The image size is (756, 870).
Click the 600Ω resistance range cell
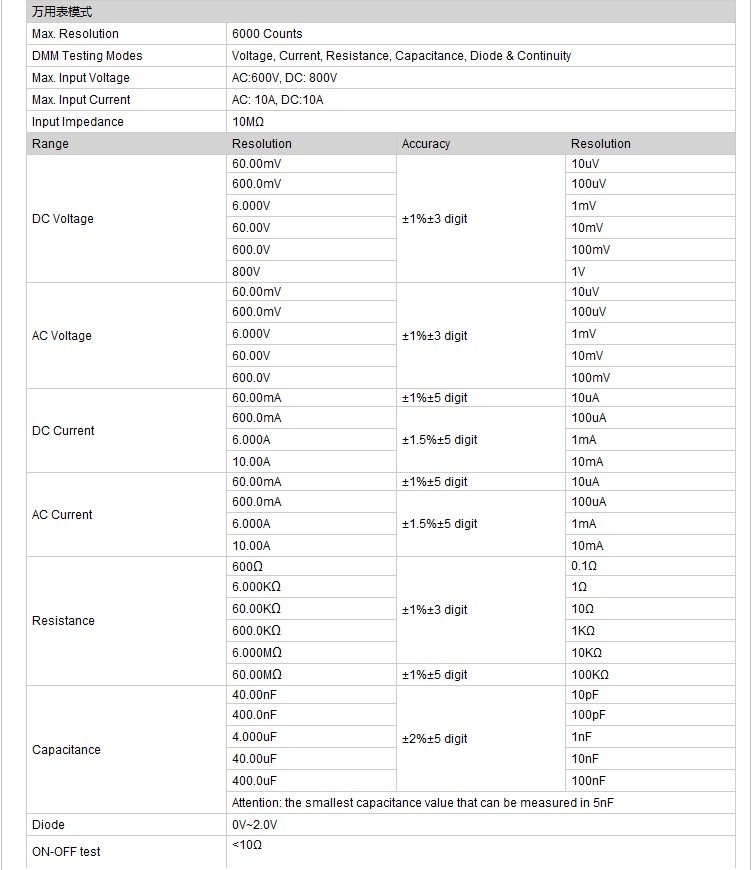point(246,566)
